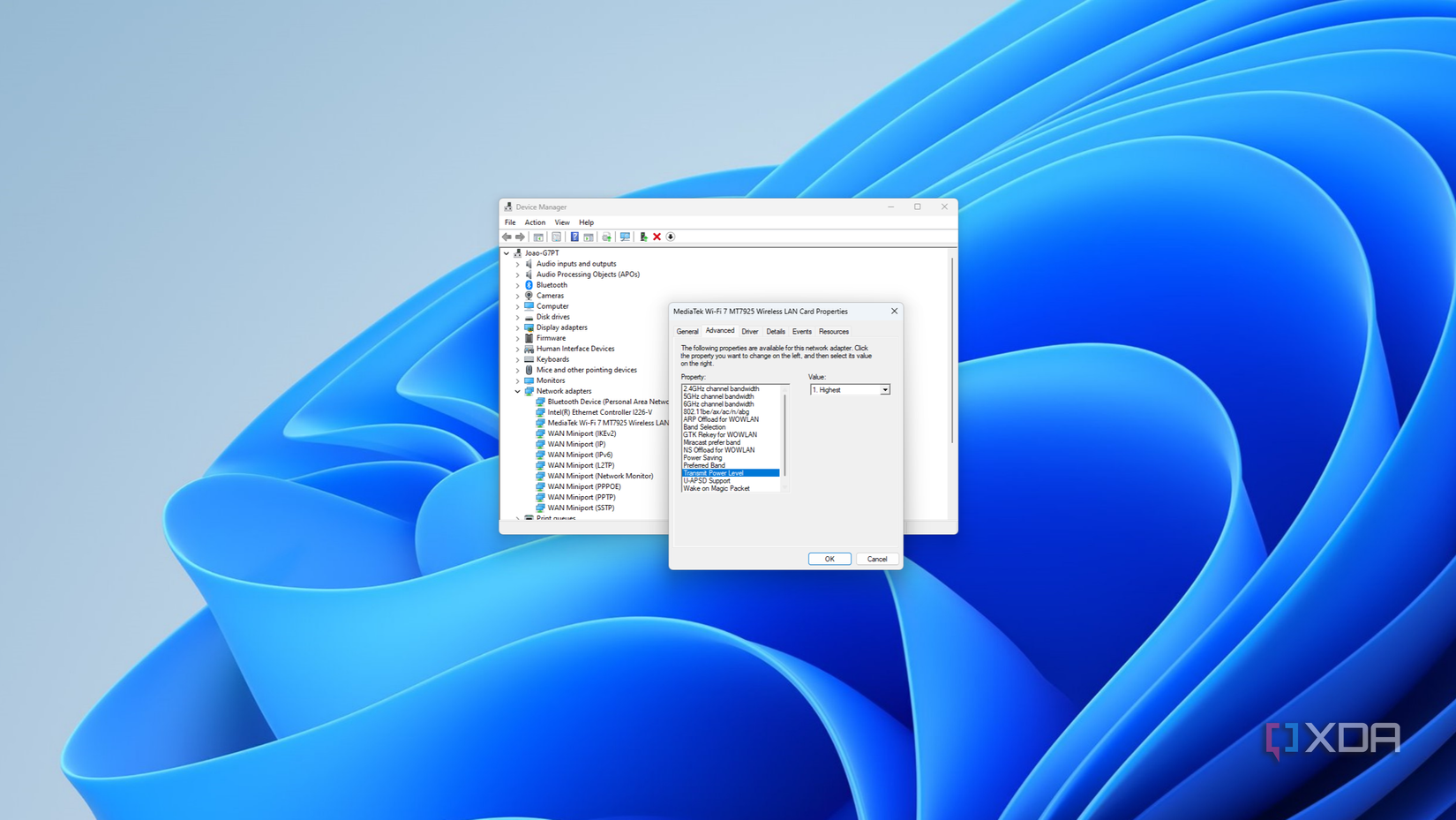Click the OK button in Properties dialog
This screenshot has height=820, width=1456.
pyautogui.click(x=829, y=559)
